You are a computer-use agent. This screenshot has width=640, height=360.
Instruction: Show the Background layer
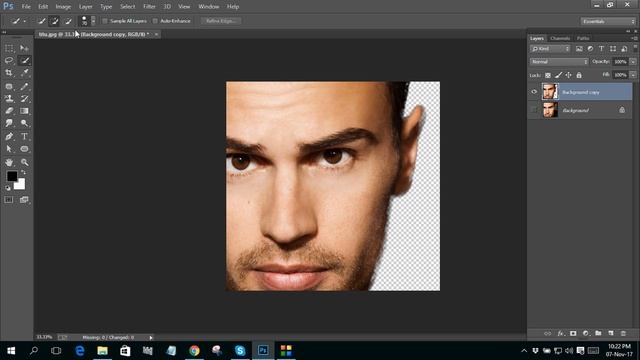(534, 110)
